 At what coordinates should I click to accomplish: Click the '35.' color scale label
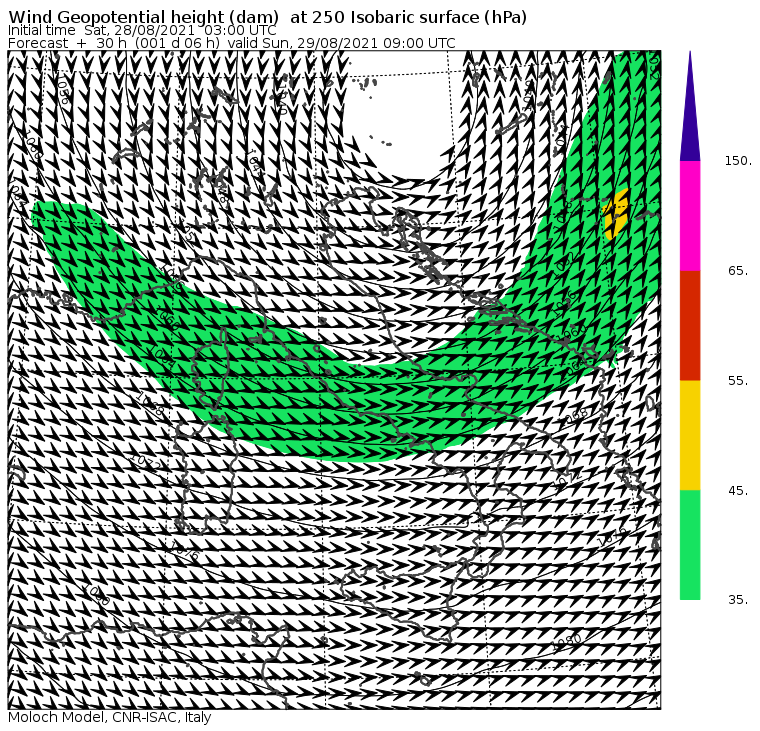(x=738, y=600)
